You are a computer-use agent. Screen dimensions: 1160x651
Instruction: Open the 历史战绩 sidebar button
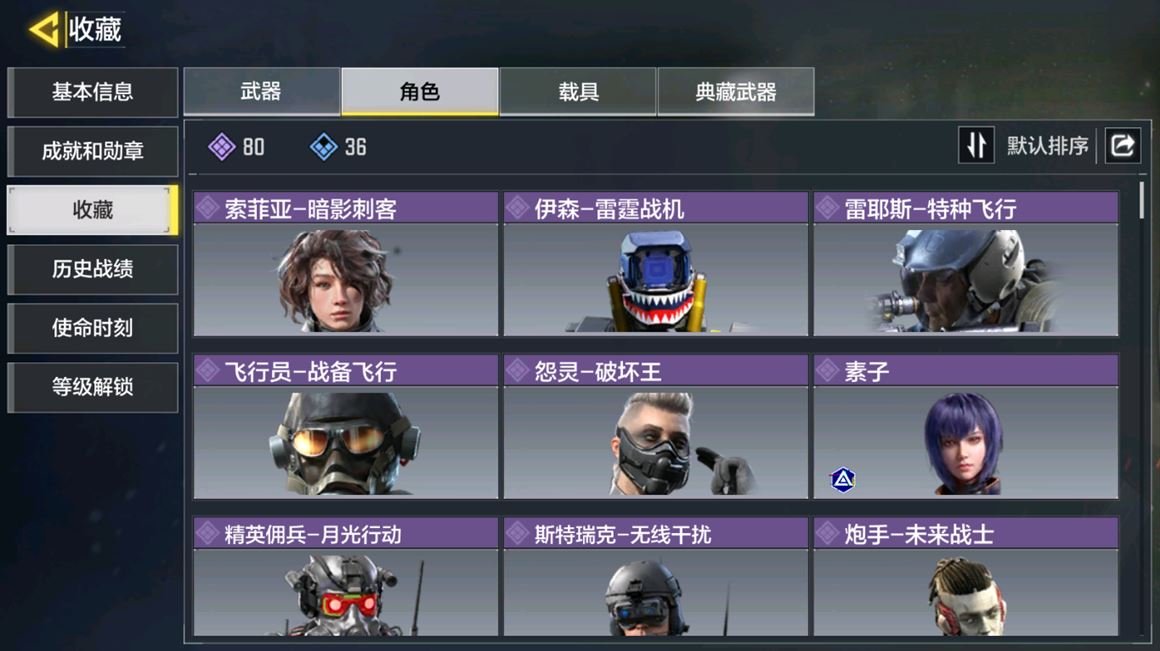pos(92,269)
